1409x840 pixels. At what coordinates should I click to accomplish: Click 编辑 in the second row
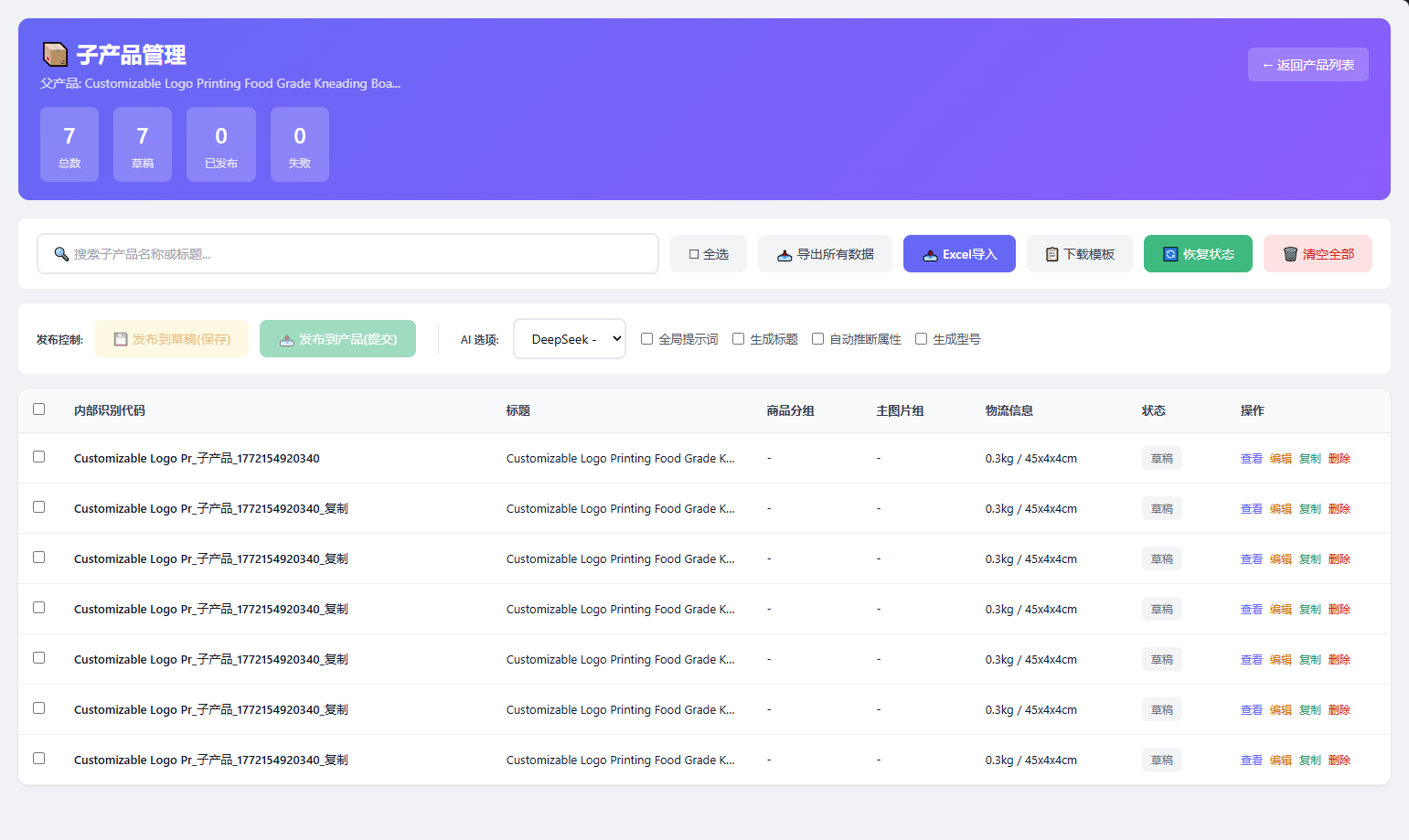pyautogui.click(x=1280, y=509)
